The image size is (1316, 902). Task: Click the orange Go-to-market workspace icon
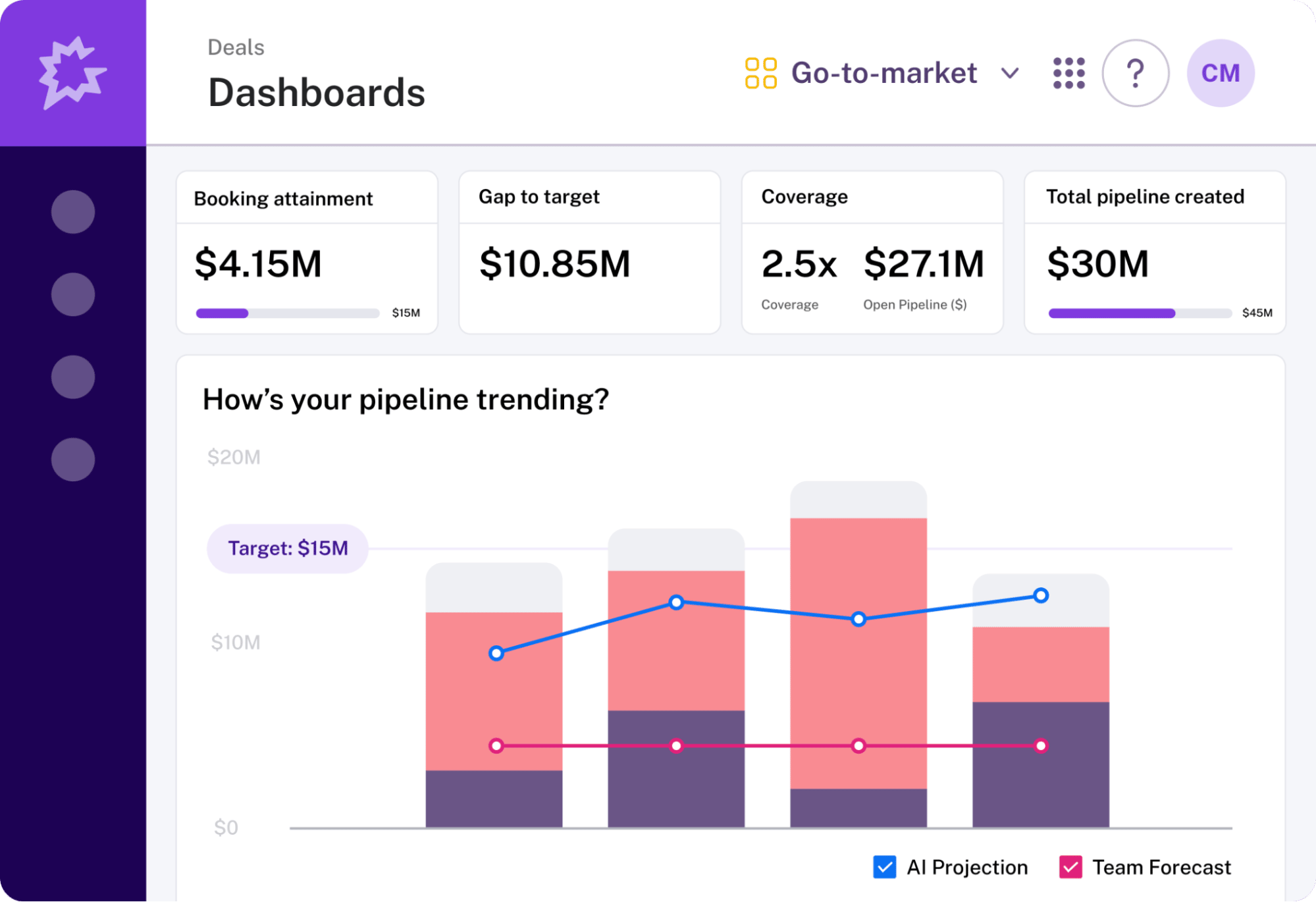point(760,72)
